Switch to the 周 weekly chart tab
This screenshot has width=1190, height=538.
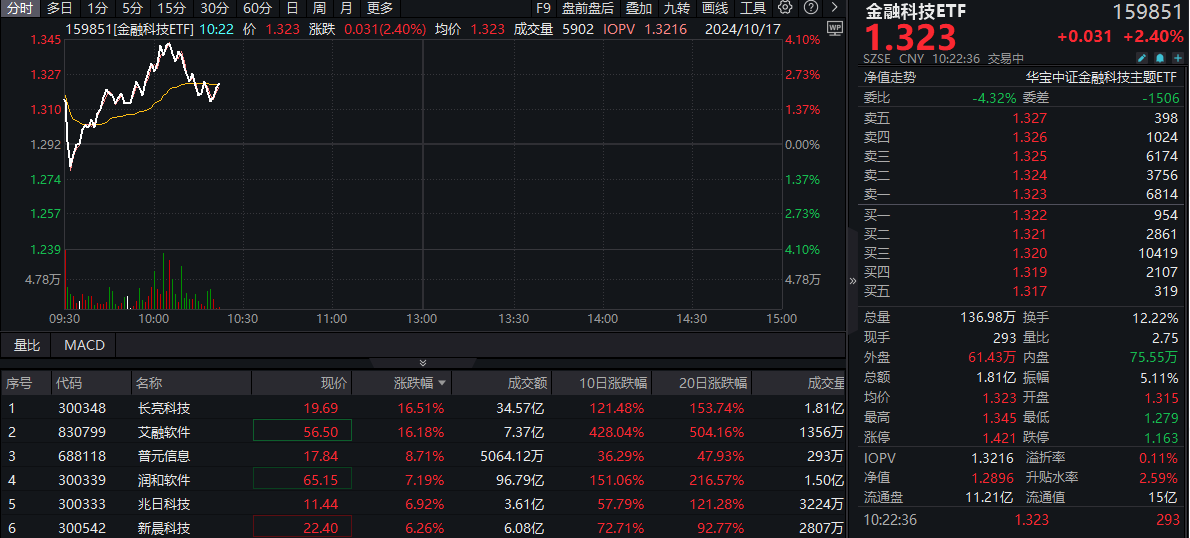pyautogui.click(x=319, y=8)
